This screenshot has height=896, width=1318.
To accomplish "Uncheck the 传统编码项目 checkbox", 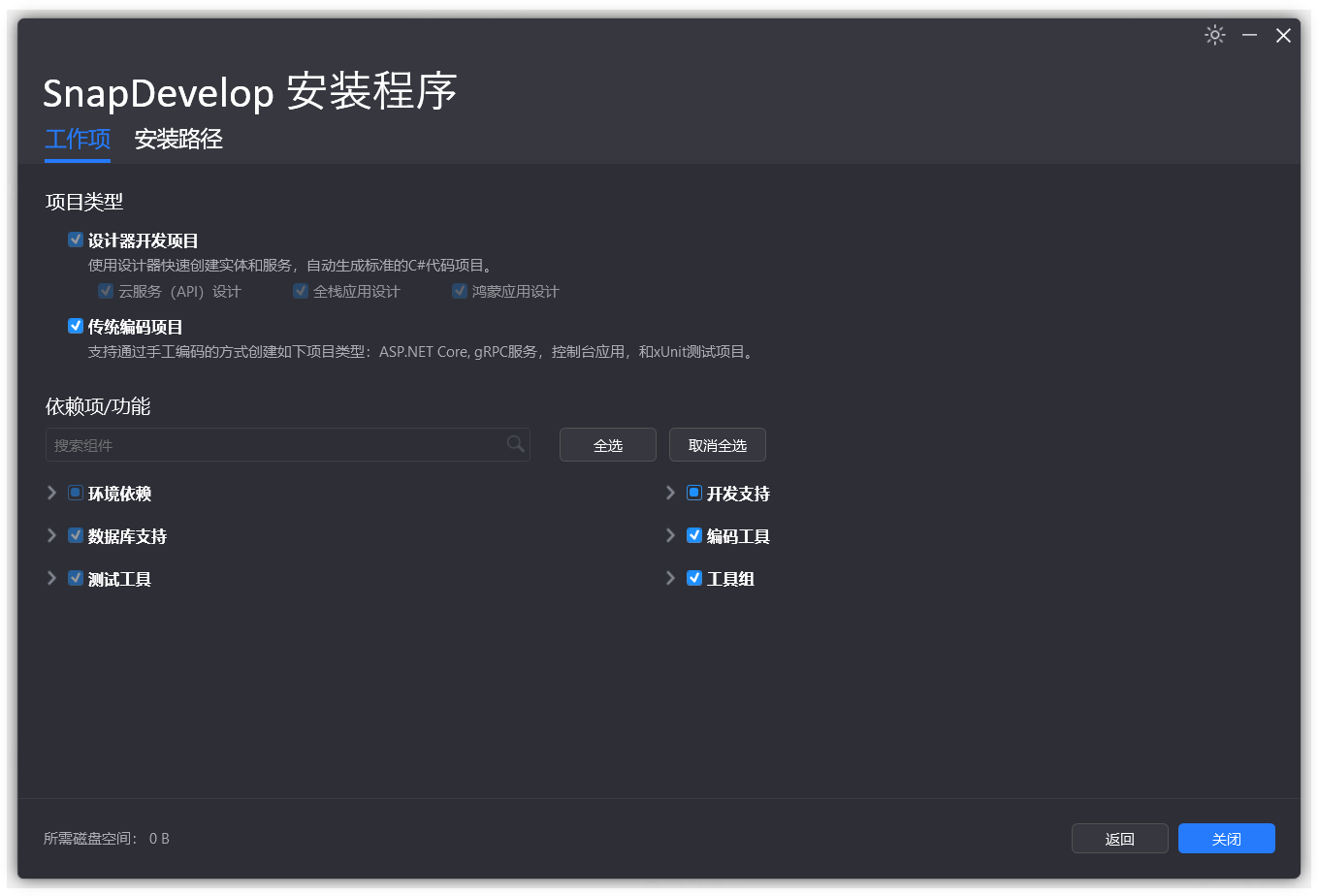I will click(76, 326).
